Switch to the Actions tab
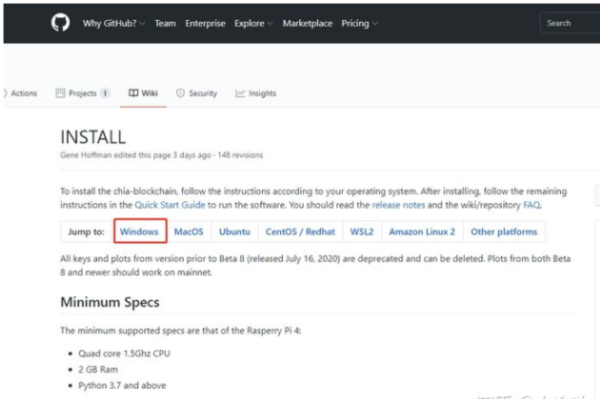Screen dimensions: 600x399 [20, 93]
